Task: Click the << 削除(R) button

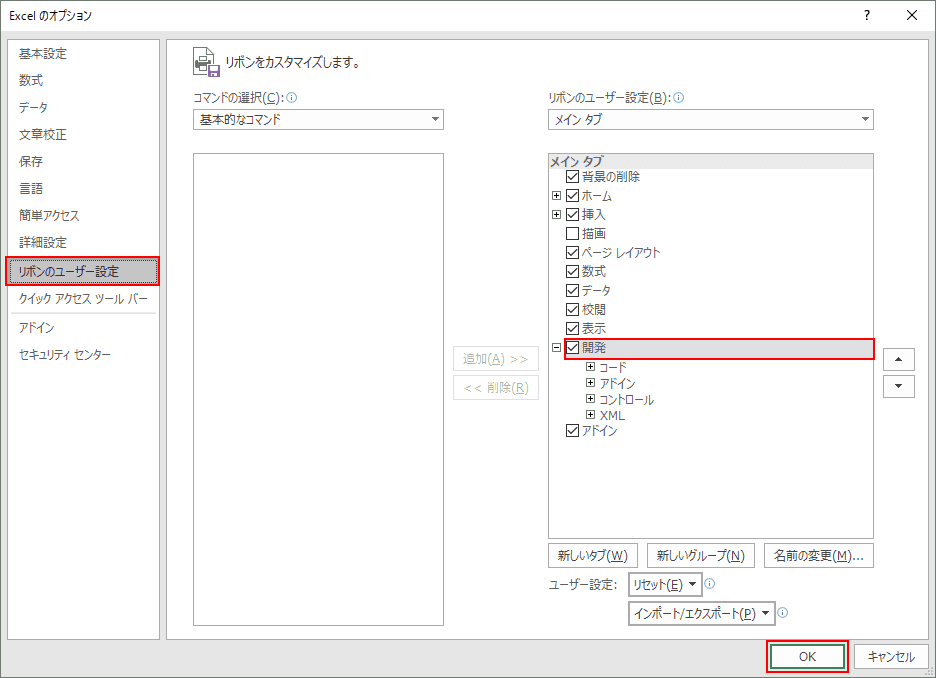Action: (x=495, y=388)
